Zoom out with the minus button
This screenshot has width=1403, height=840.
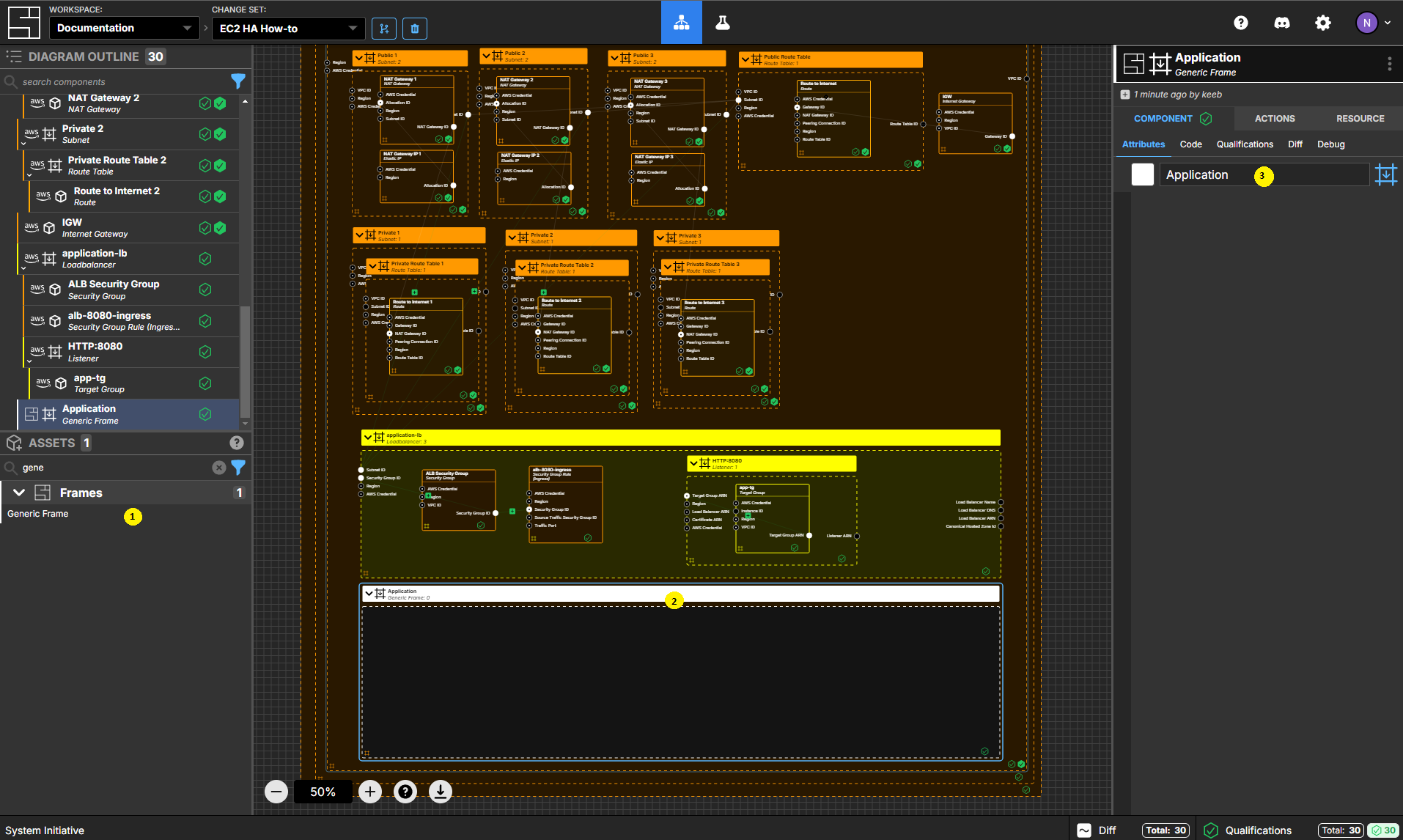(x=276, y=792)
